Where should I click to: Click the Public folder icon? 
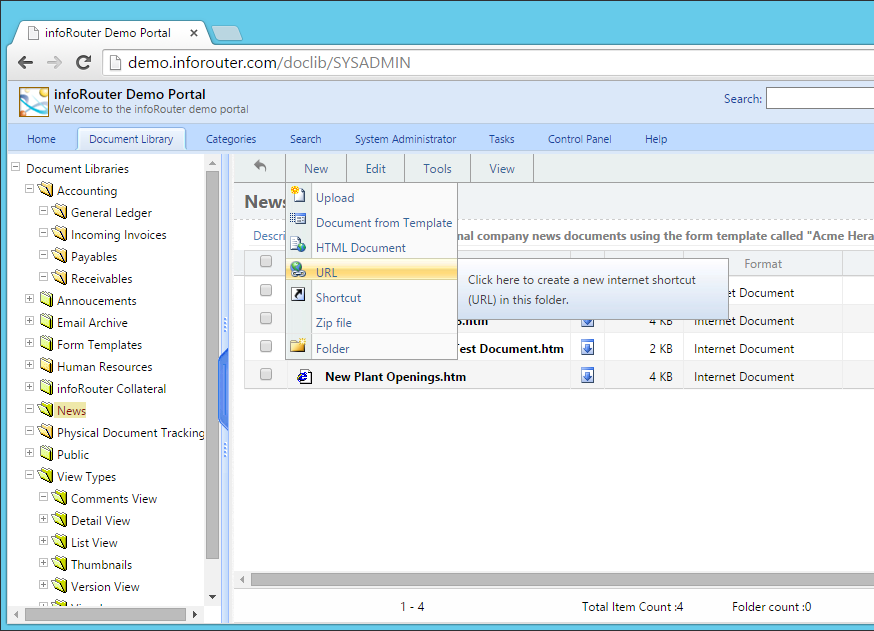pos(47,453)
